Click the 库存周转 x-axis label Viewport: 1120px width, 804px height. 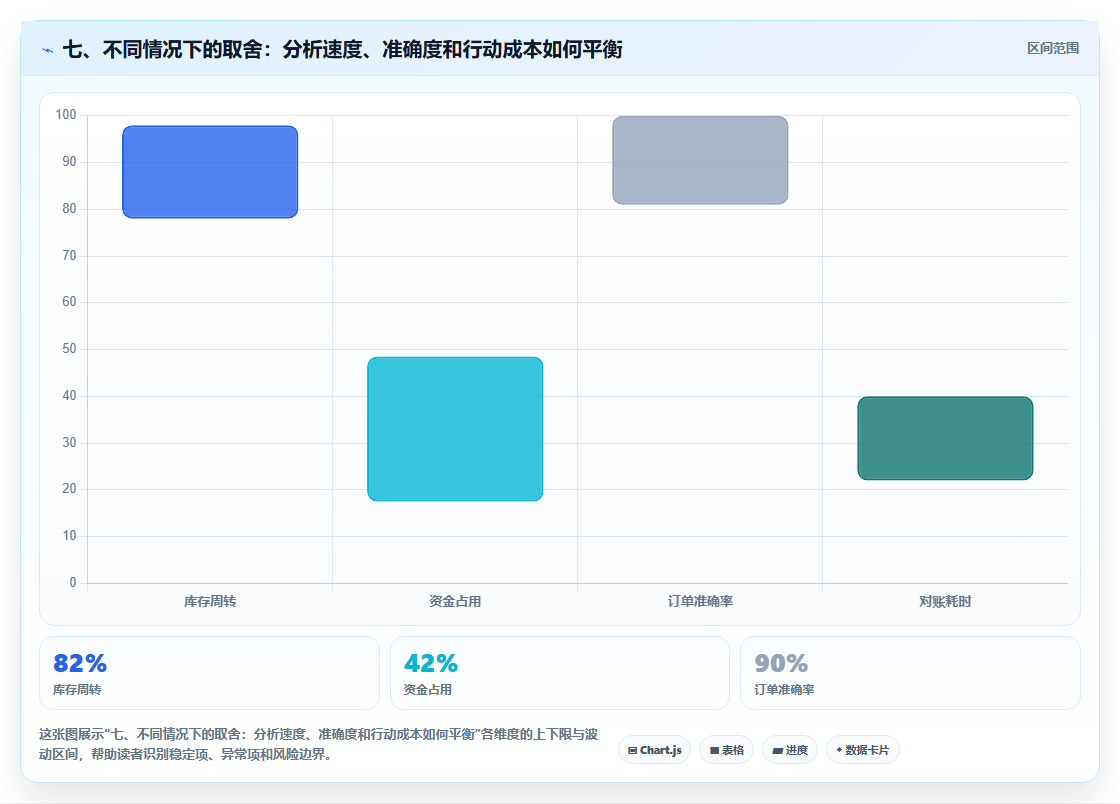click(210, 601)
